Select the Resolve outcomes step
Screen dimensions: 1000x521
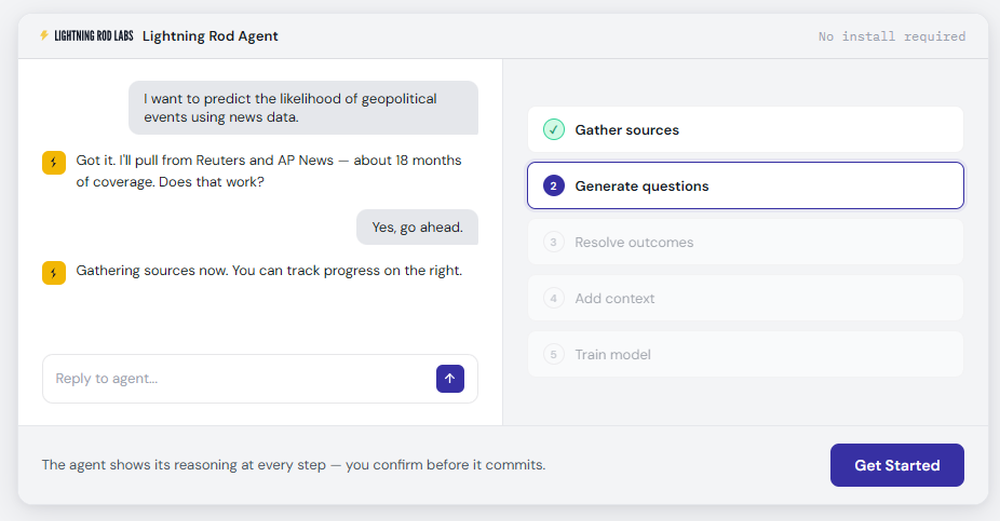tap(745, 242)
